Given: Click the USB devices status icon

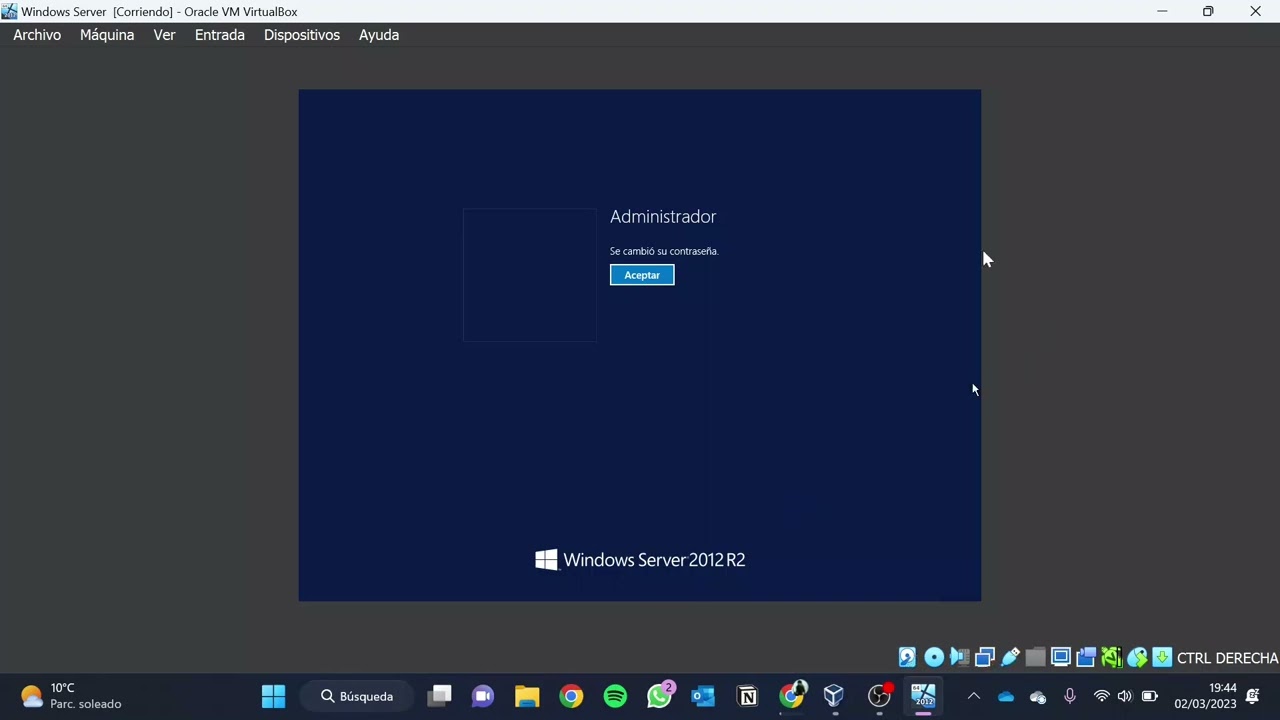Looking at the screenshot, I should (x=1010, y=657).
